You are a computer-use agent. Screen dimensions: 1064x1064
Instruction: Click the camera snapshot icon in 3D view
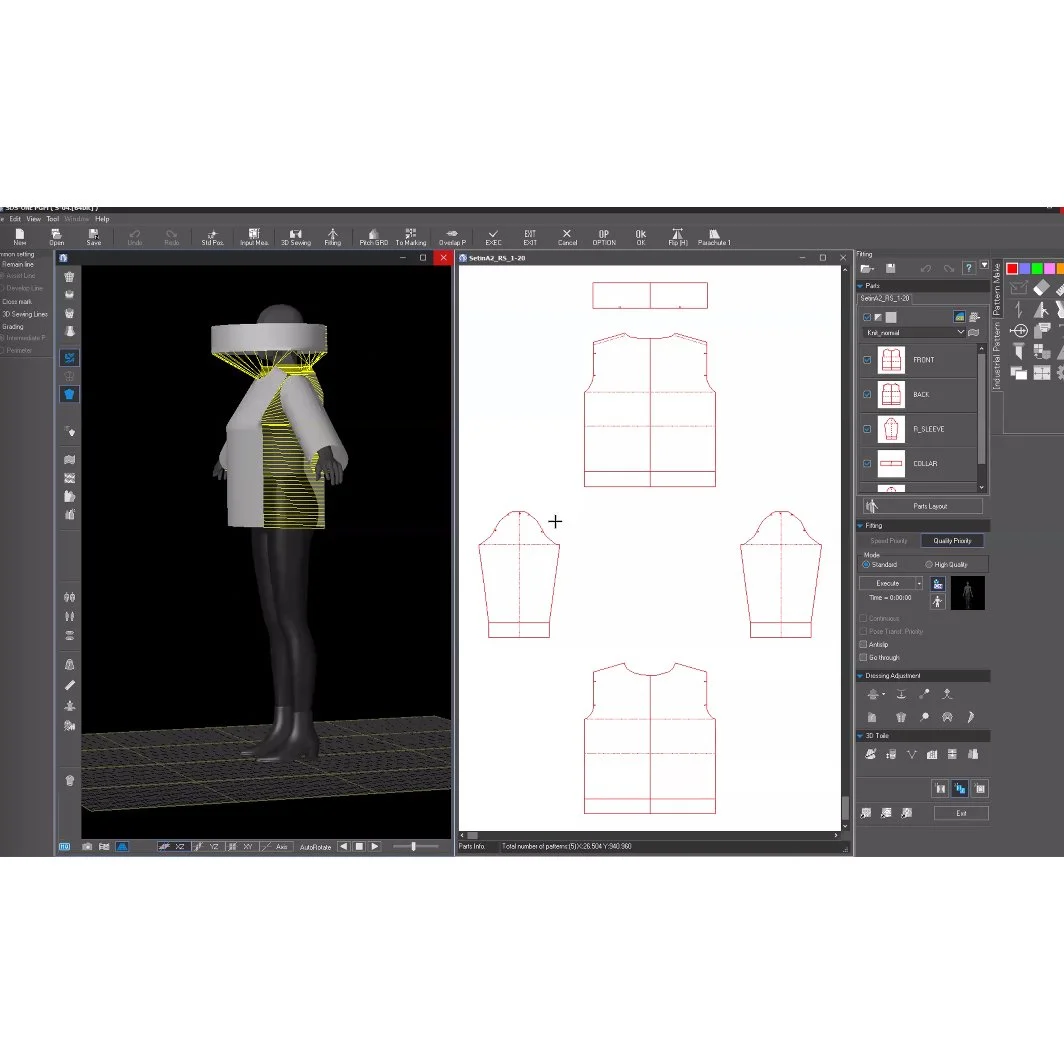pos(87,846)
